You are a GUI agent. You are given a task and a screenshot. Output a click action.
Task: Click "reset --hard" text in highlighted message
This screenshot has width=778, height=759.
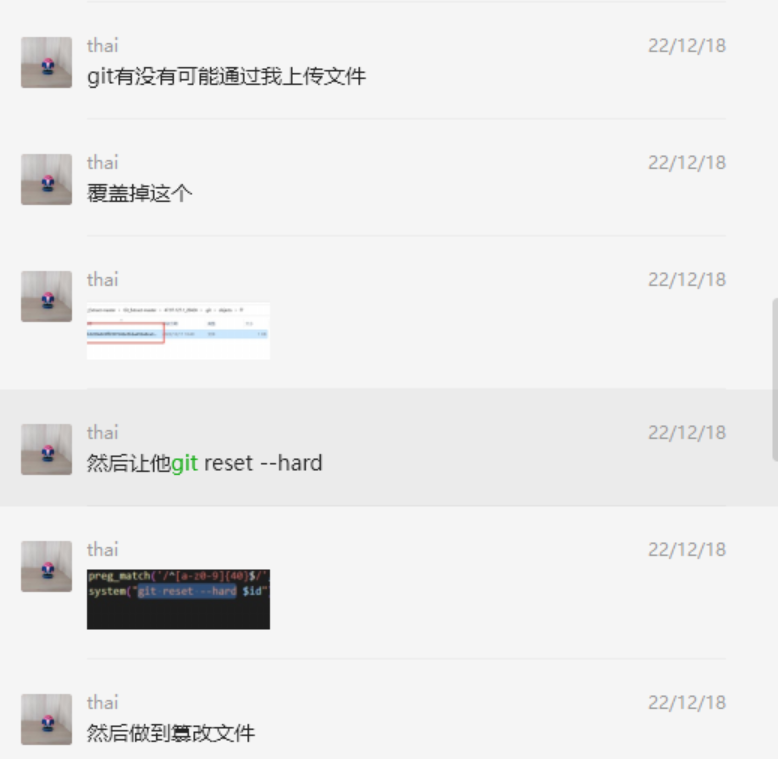pyautogui.click(x=263, y=463)
